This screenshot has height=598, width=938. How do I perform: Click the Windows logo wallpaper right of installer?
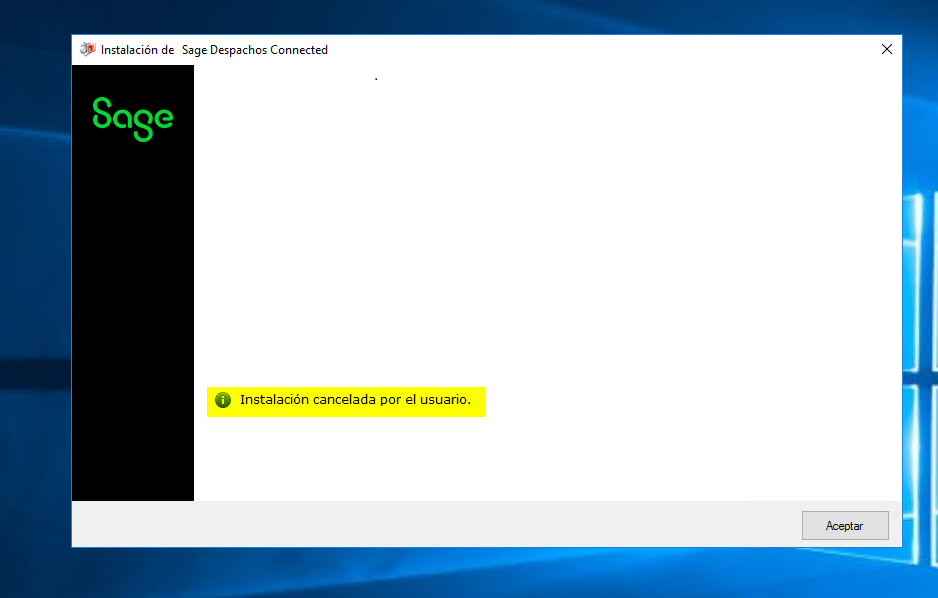pos(920,300)
